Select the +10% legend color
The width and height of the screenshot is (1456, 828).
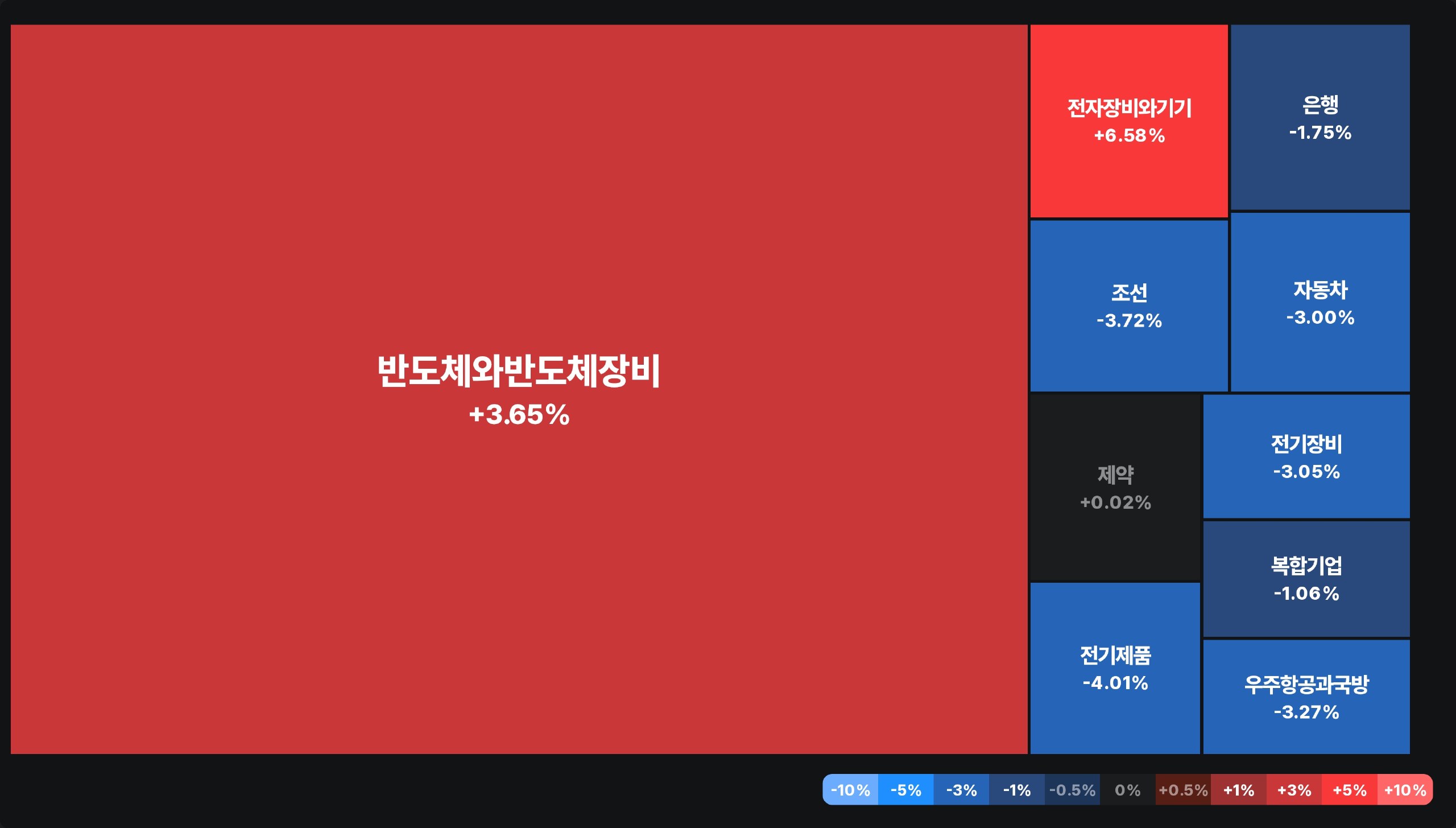1405,789
